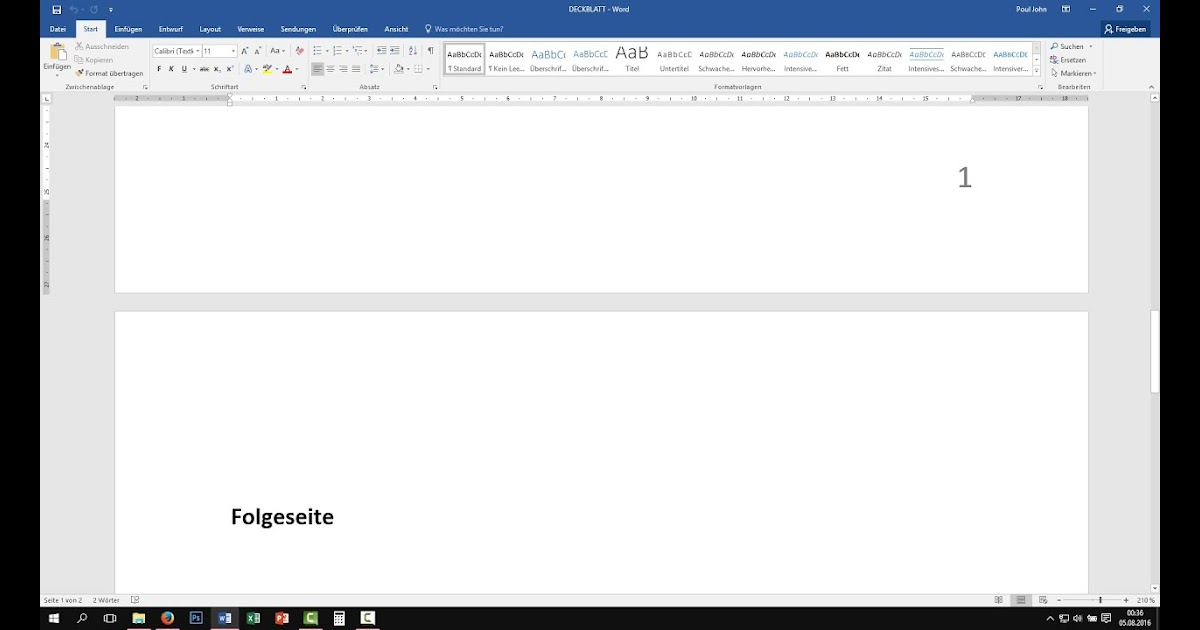Toggle strikethrough abc formatting

(x=204, y=69)
